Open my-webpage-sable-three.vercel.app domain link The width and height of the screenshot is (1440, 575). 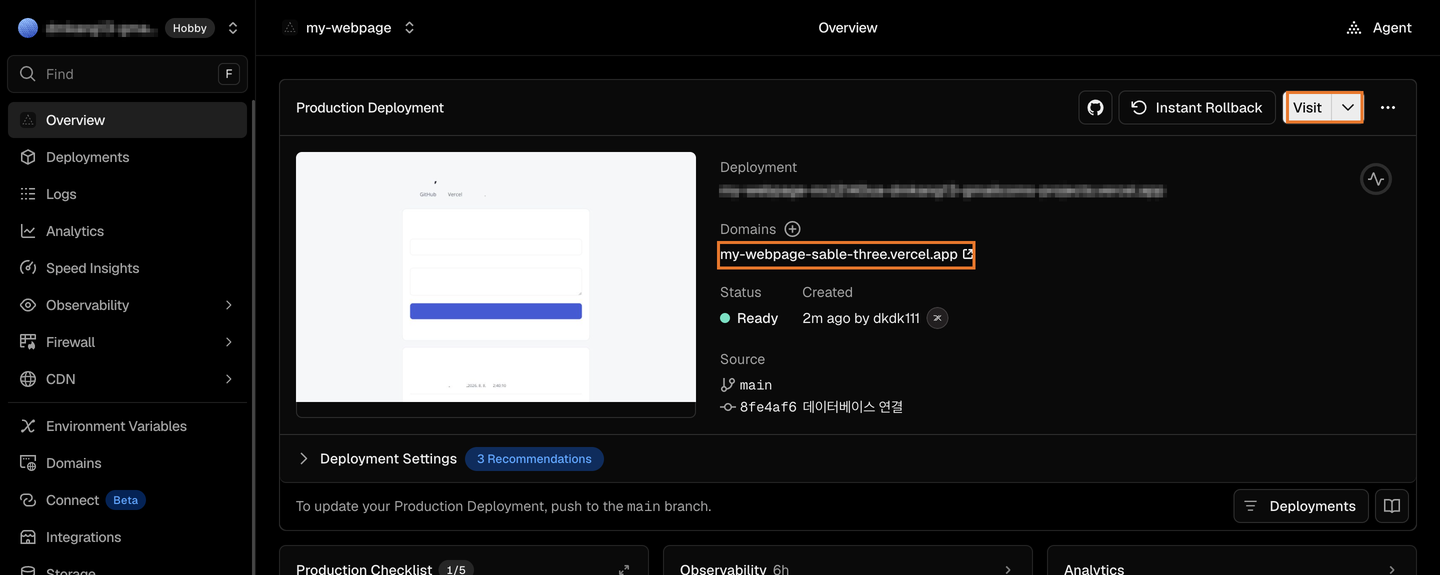click(x=847, y=255)
